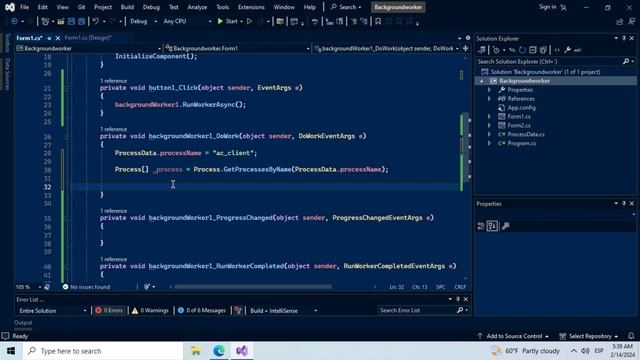The width and height of the screenshot is (640, 360).
Task: Open the File menu
Action: tap(24, 7)
